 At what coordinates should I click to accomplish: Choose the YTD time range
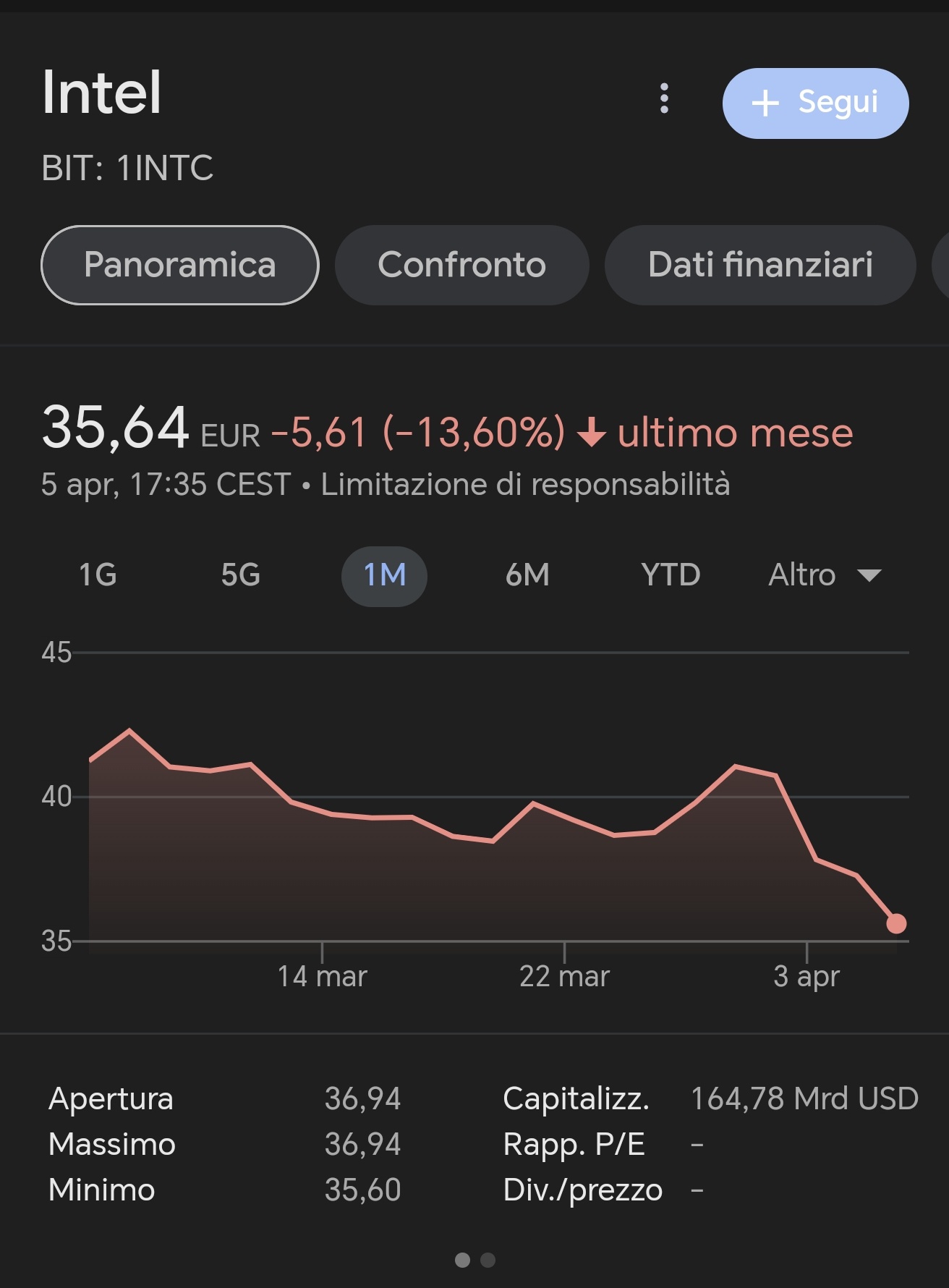pos(671,575)
